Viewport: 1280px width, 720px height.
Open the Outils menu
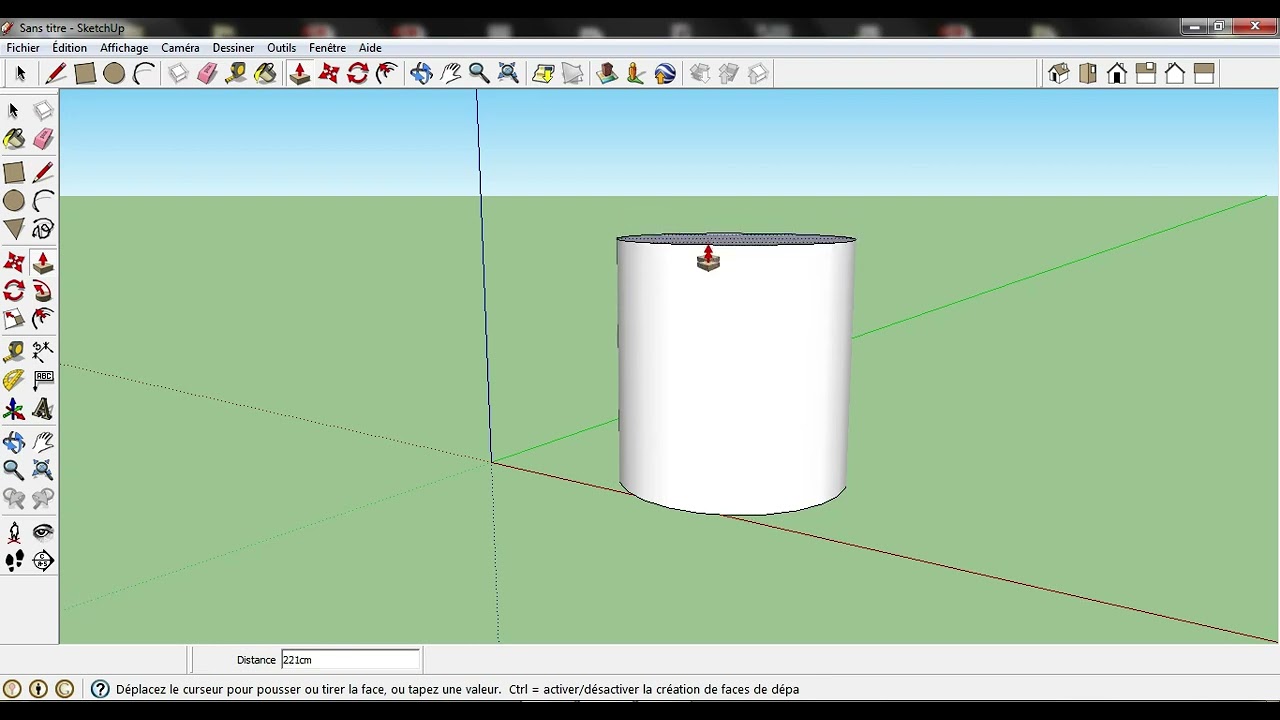tap(281, 47)
